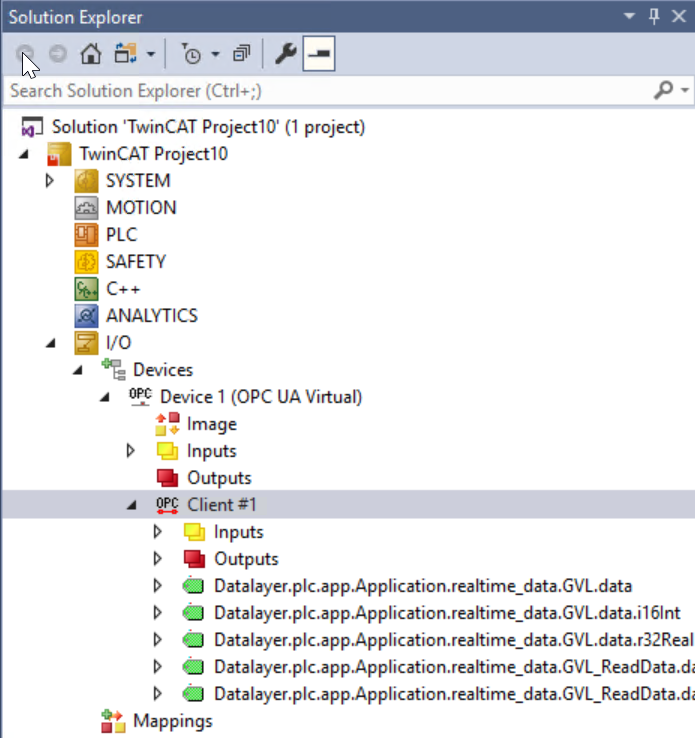695x738 pixels.
Task: Click the Mappings icon
Action: pyautogui.click(x=113, y=721)
